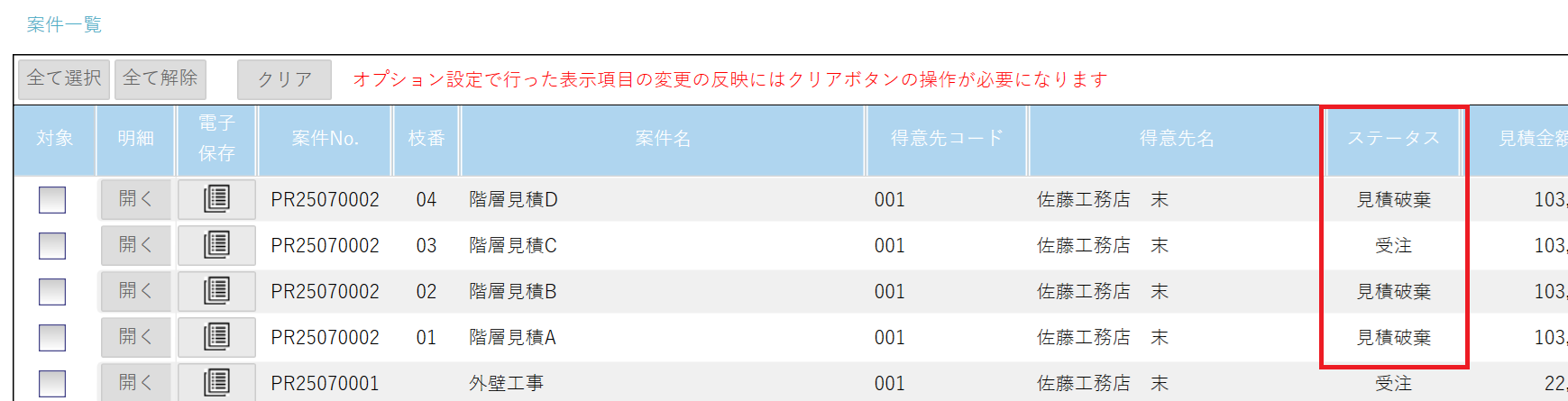The height and width of the screenshot is (401, 1568).
Task: Click the 全て解除 button
Action: tap(160, 79)
